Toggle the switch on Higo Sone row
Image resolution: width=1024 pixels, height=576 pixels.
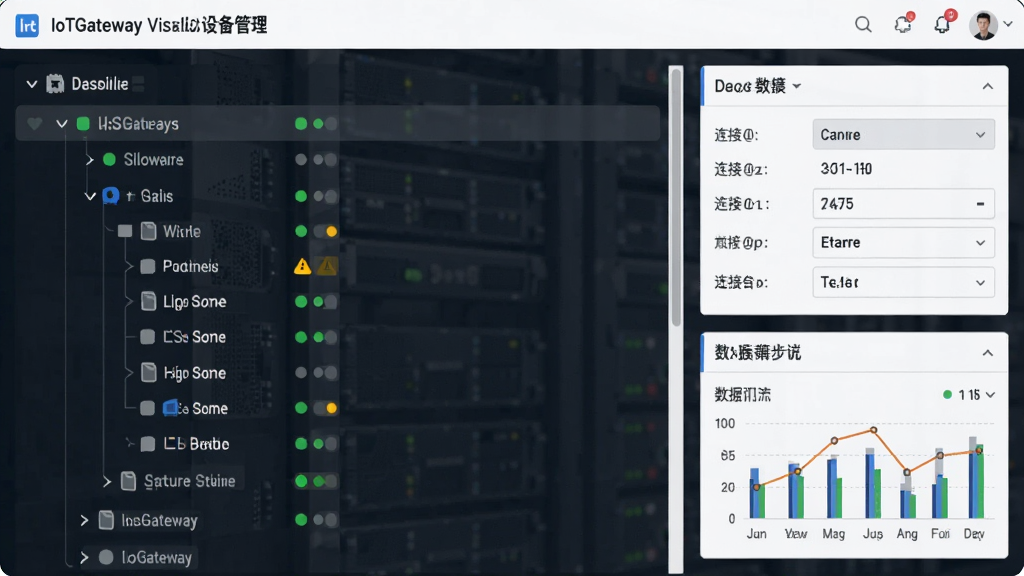pyautogui.click(x=325, y=372)
